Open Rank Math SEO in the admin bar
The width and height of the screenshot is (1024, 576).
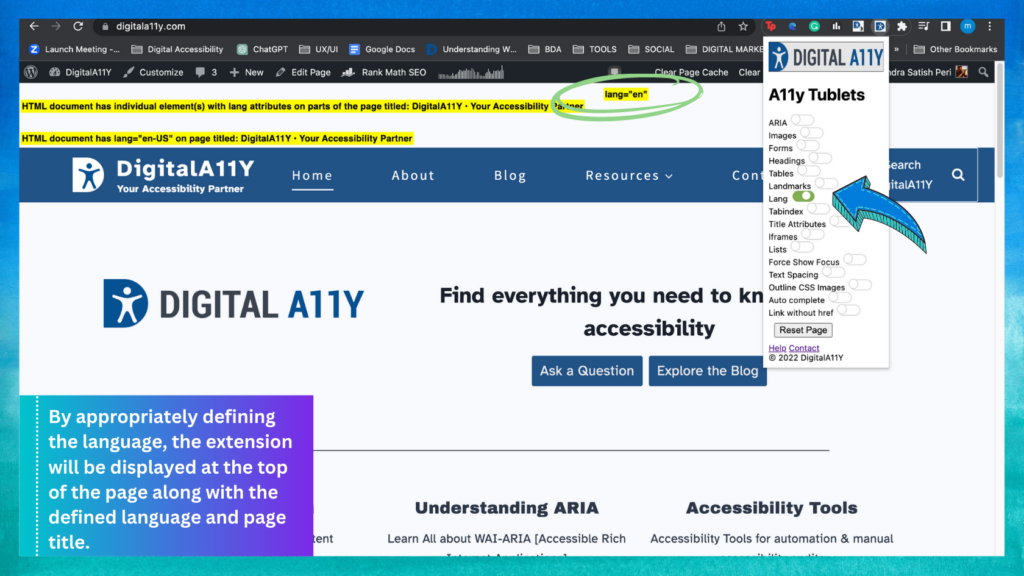384,72
